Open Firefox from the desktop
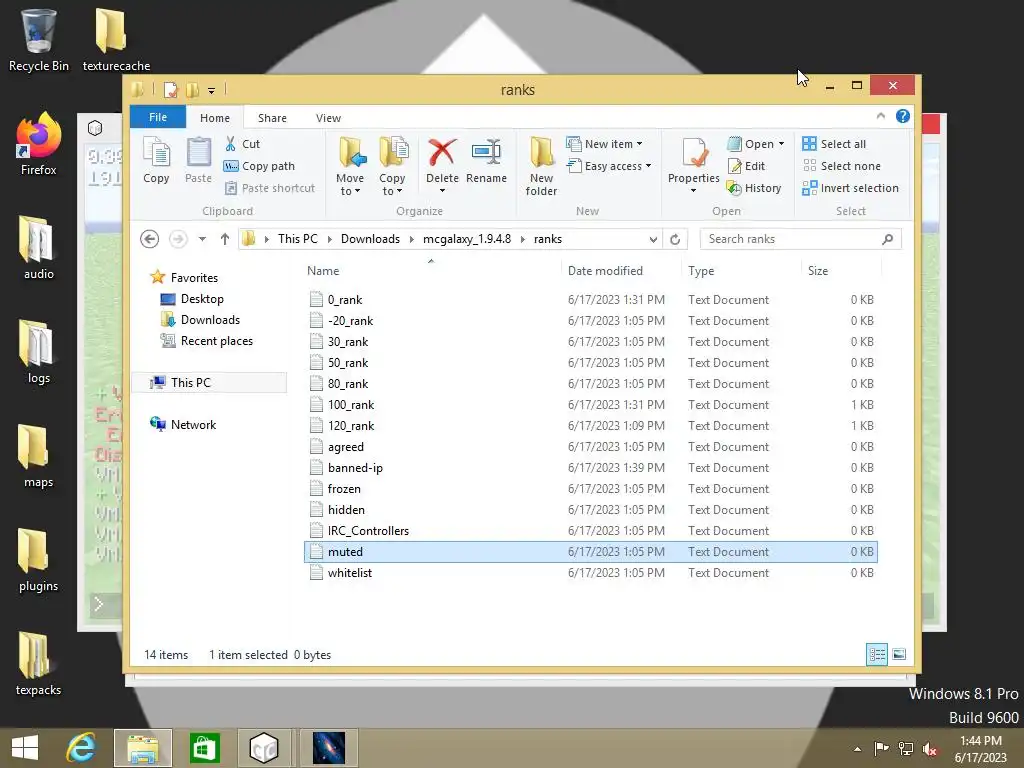 (39, 144)
